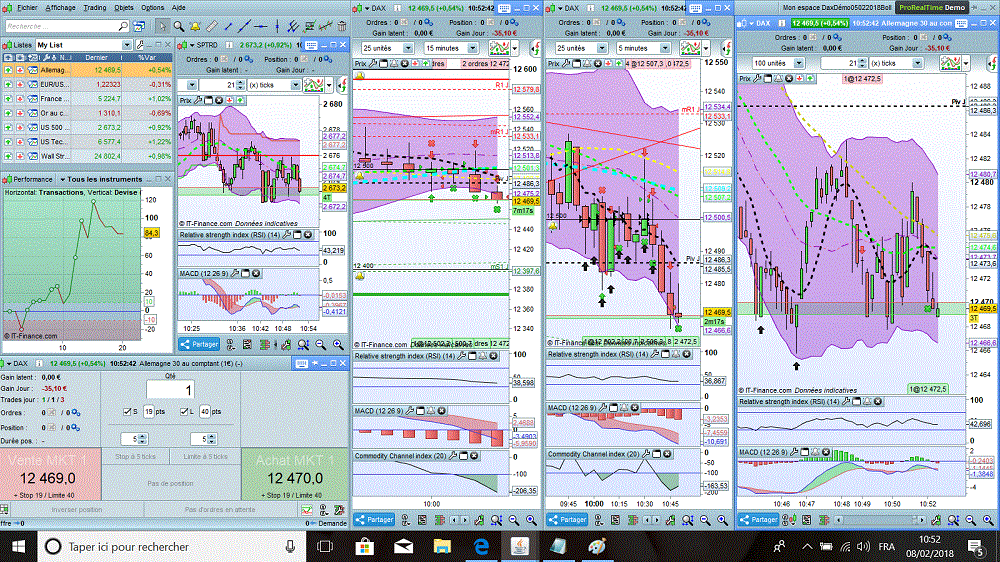Open indicators icon in 15-minute DAX chart
Screen dimensions: 1000x562
pyautogui.click(x=499, y=48)
